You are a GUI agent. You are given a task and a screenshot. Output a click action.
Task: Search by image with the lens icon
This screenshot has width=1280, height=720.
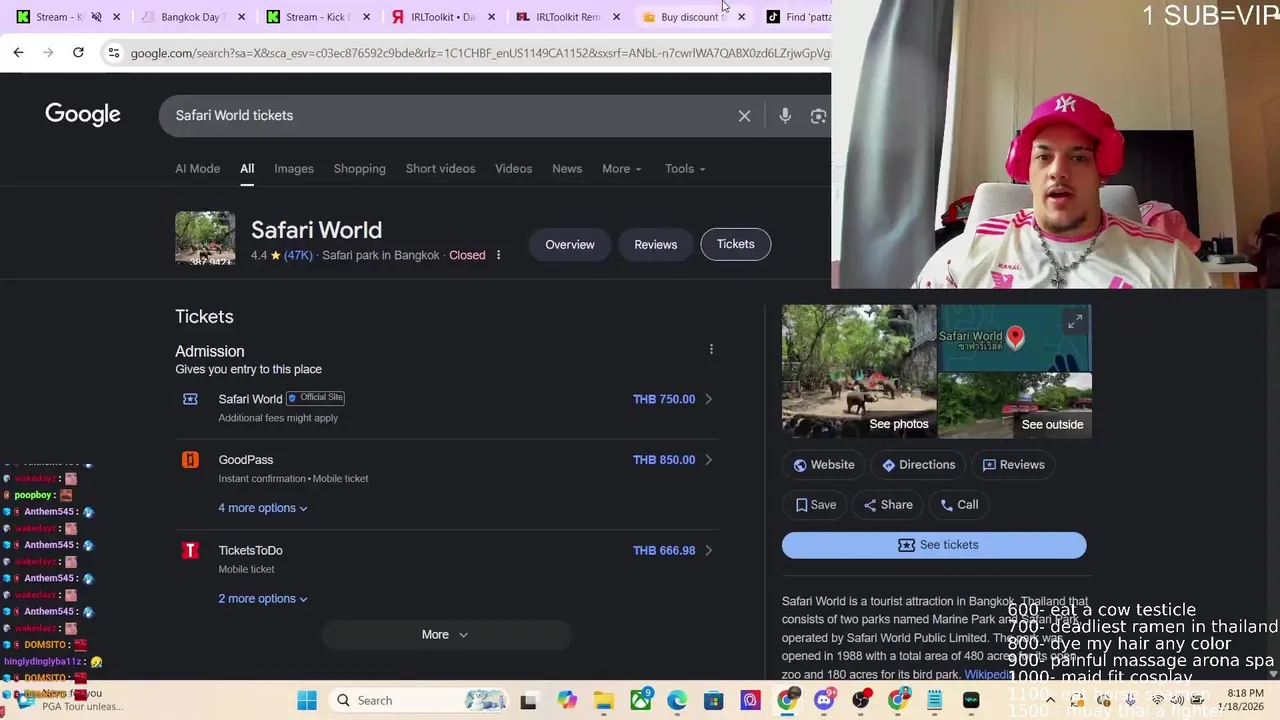pos(819,116)
